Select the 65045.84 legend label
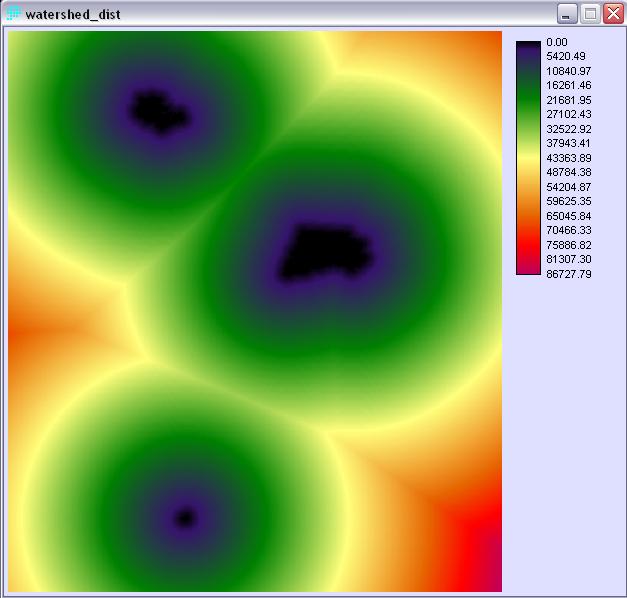The image size is (627, 598). 568,216
